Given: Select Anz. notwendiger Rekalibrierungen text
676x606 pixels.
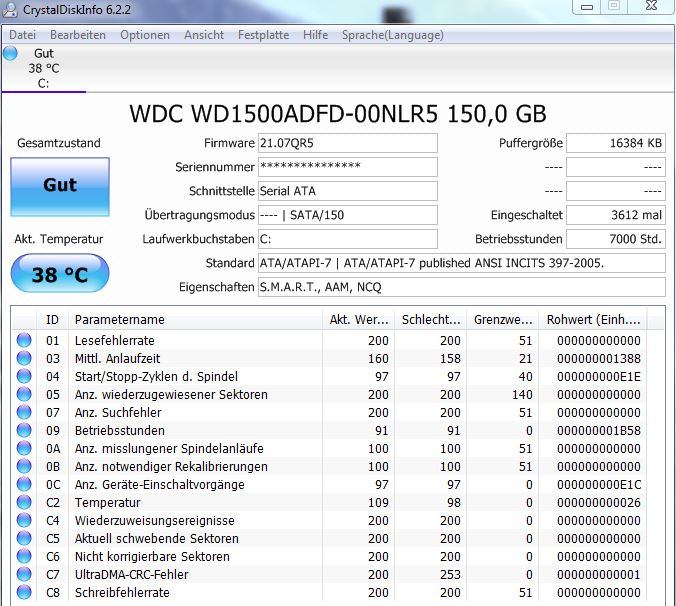Looking at the screenshot, I should tap(171, 467).
